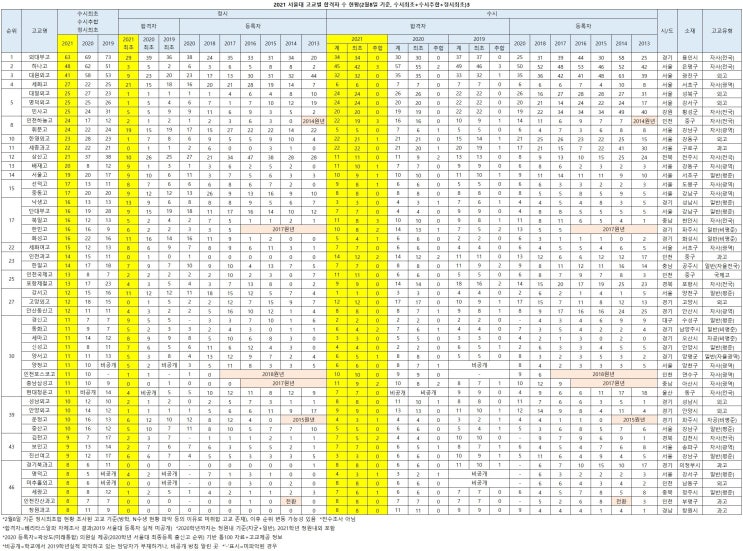Image resolution: width=743 pixels, height=551 pixels.
Task: Click the 대원외고 school name cell
Action: tap(39, 75)
